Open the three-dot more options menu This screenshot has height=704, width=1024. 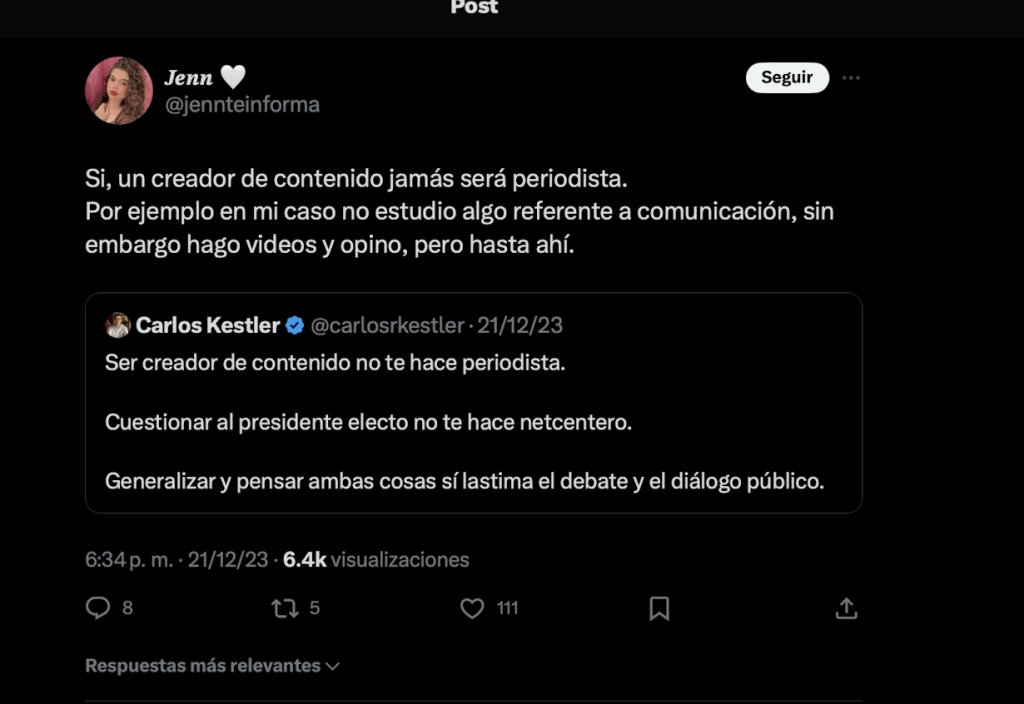pyautogui.click(x=851, y=78)
